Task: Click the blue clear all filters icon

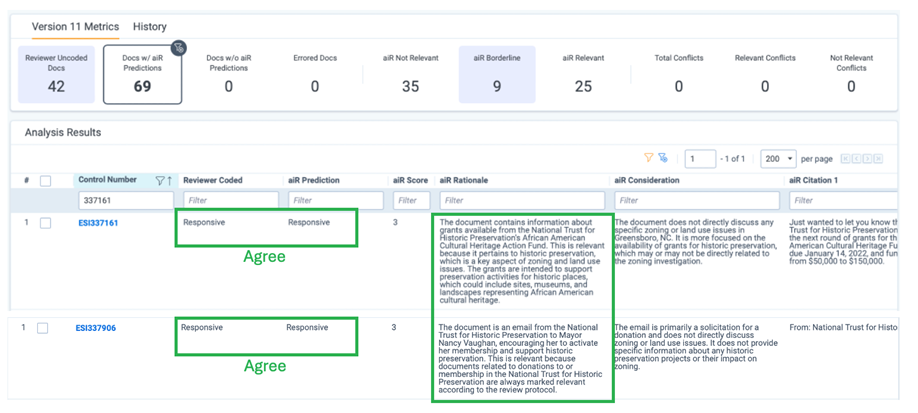Action: pos(662,158)
